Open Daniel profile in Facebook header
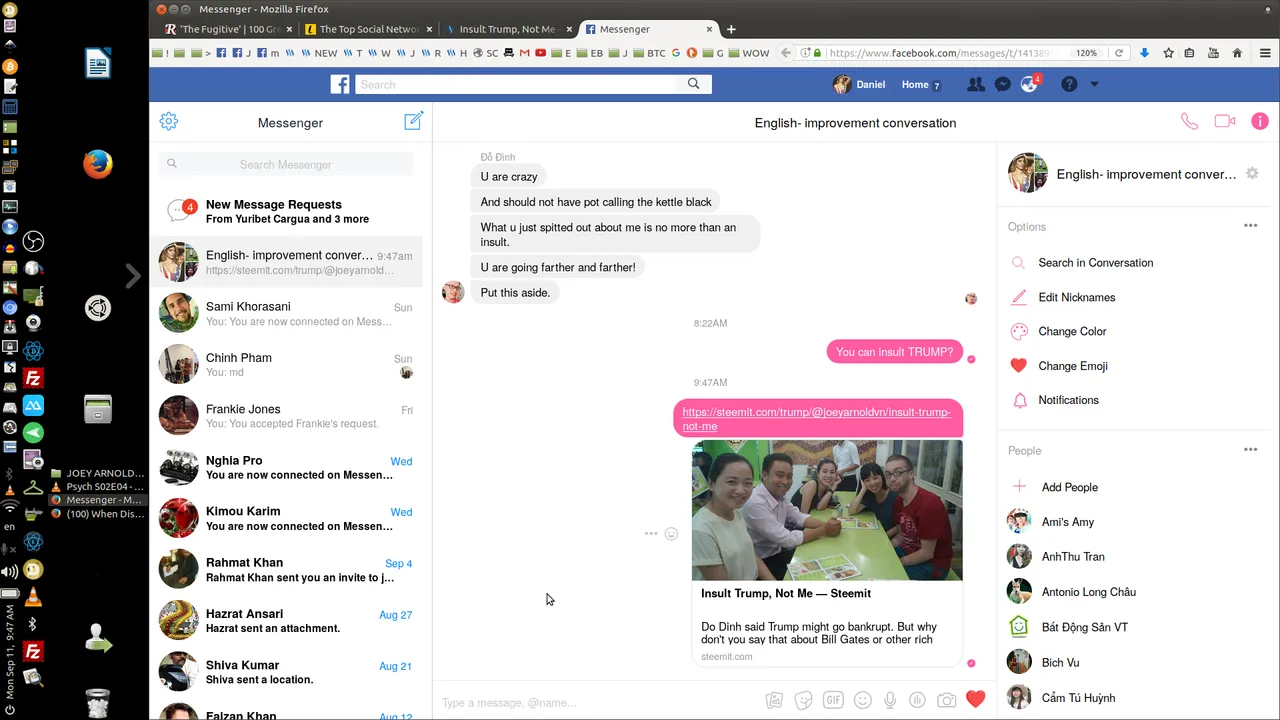 point(859,85)
